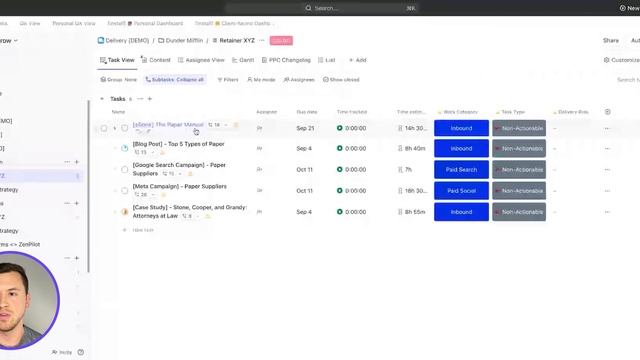Click the New button in top bar
This screenshot has width=640, height=360.
(x=629, y=8)
